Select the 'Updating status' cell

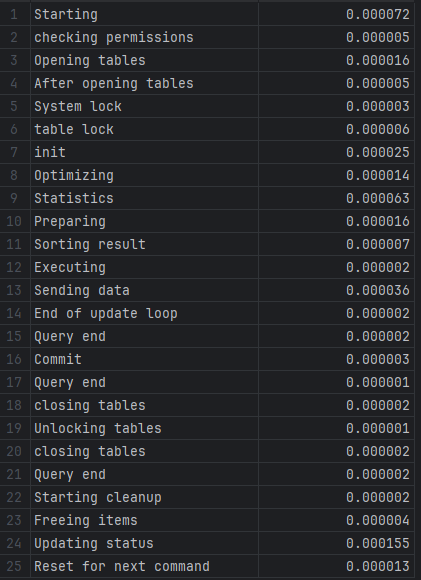tap(144, 543)
